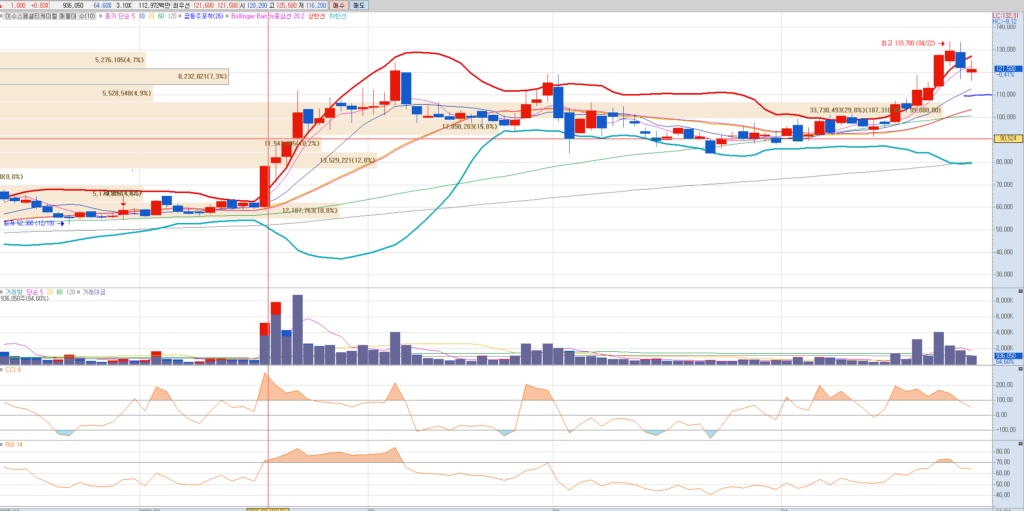Viewport: 1024px width, 511px height.
Task: Click the 매도 sell button
Action: tap(359, 5)
